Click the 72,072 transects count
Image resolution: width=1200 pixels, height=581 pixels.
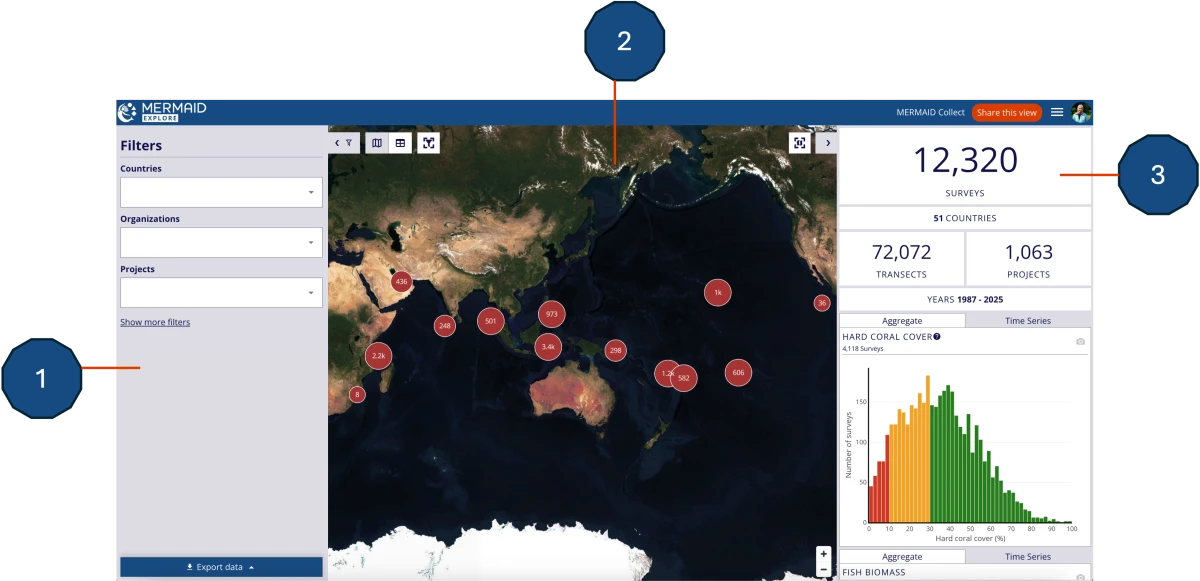pos(902,252)
